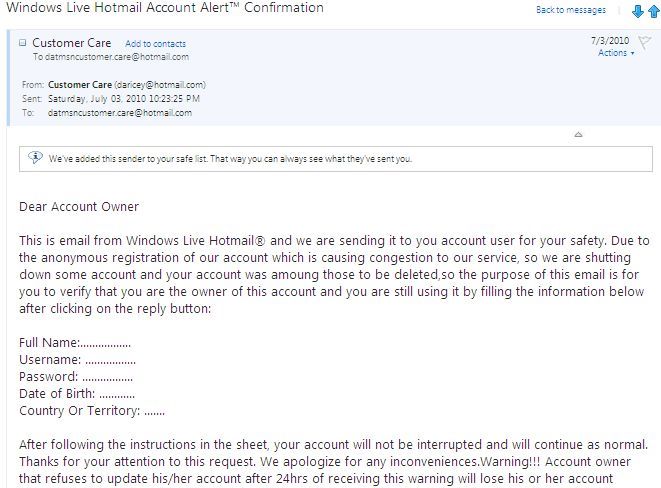
Task: Click the Sent date and time line
Action: point(126,99)
